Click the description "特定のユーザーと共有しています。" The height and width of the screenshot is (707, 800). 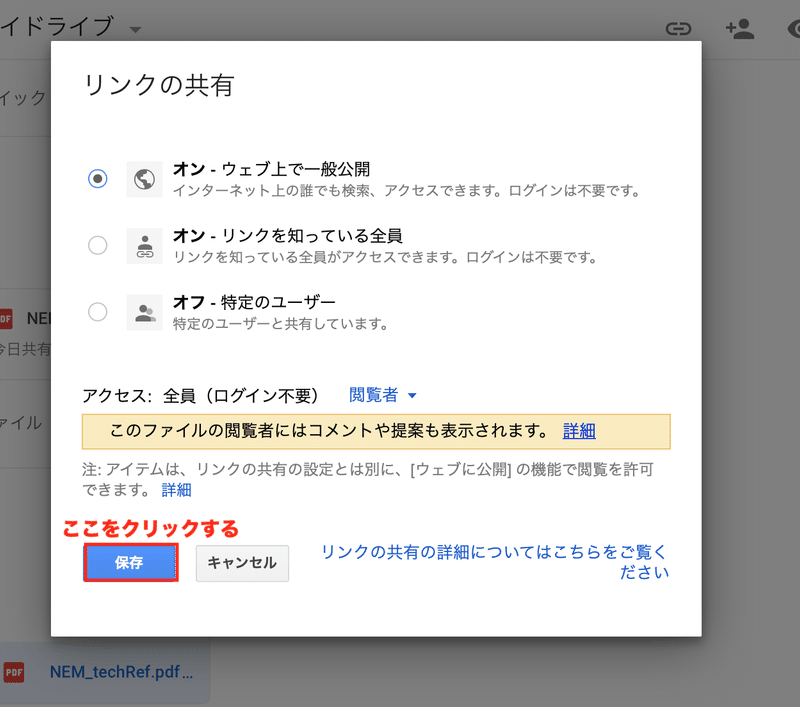(x=282, y=323)
